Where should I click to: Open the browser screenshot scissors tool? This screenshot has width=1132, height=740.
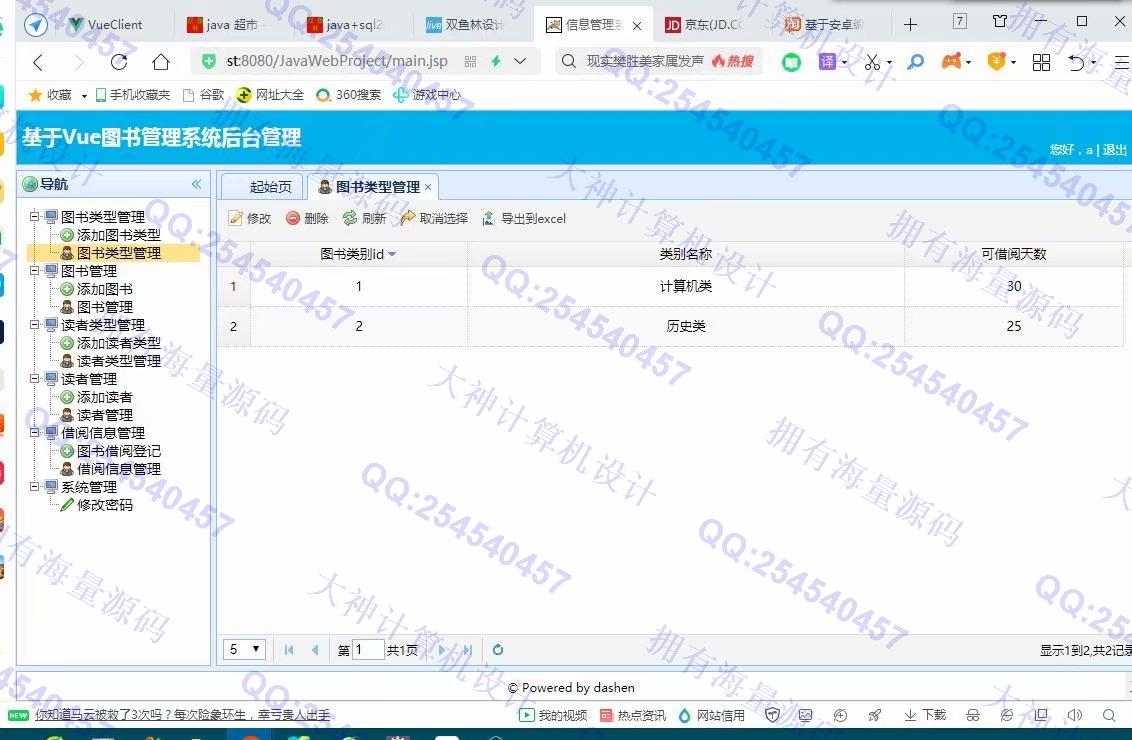(873, 62)
